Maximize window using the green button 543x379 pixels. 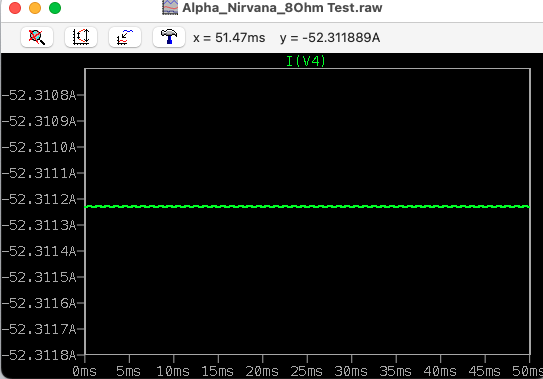point(55,8)
